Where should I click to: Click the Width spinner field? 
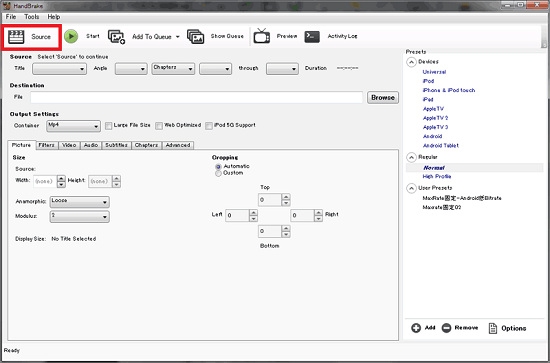click(45, 181)
